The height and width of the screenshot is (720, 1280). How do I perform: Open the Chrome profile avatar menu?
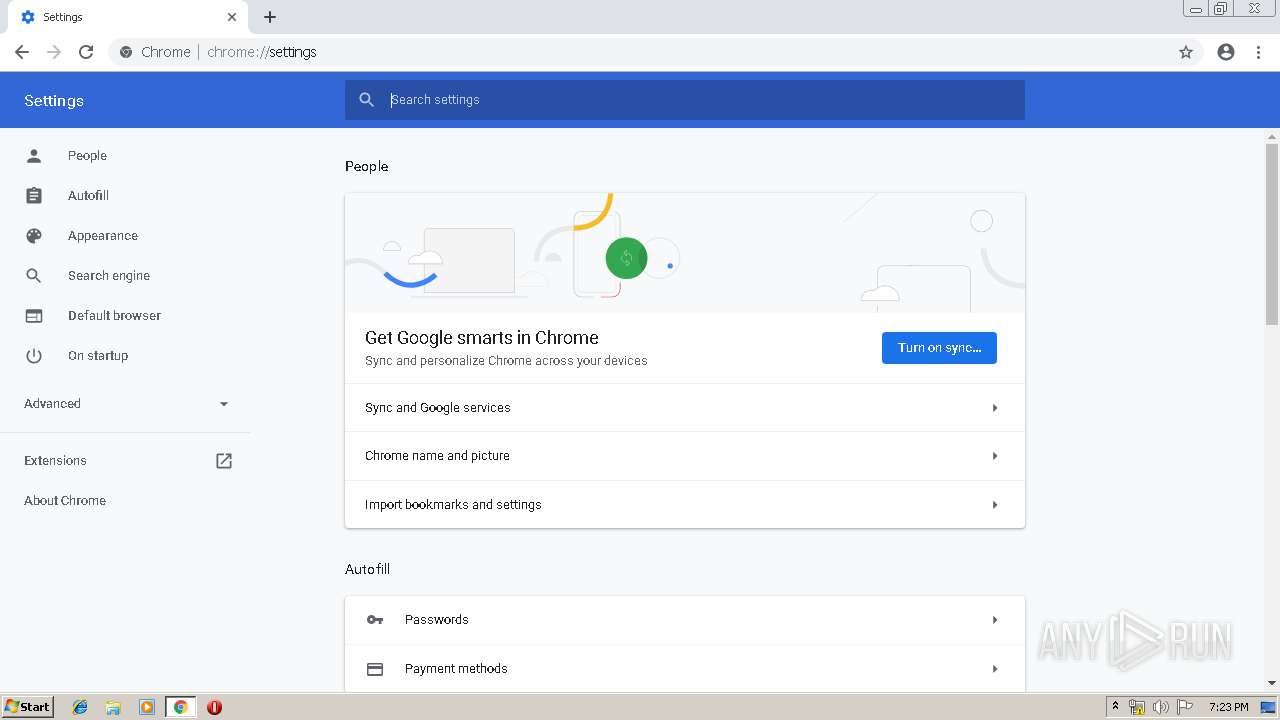point(1226,52)
